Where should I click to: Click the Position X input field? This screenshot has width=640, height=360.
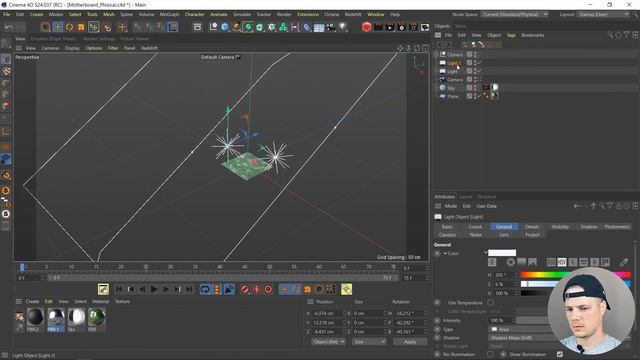327,313
